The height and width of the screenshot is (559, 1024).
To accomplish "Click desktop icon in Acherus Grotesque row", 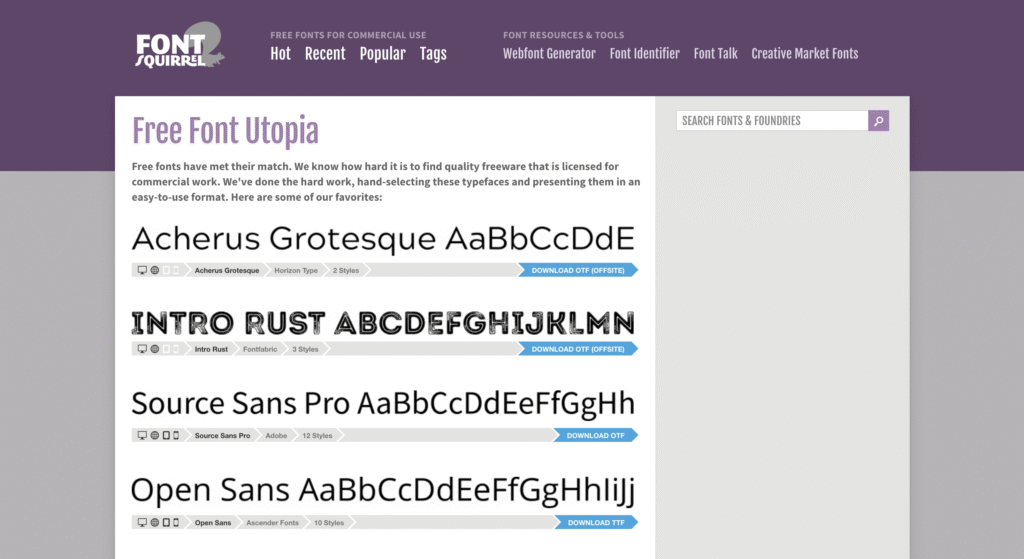I will tap(142, 270).
